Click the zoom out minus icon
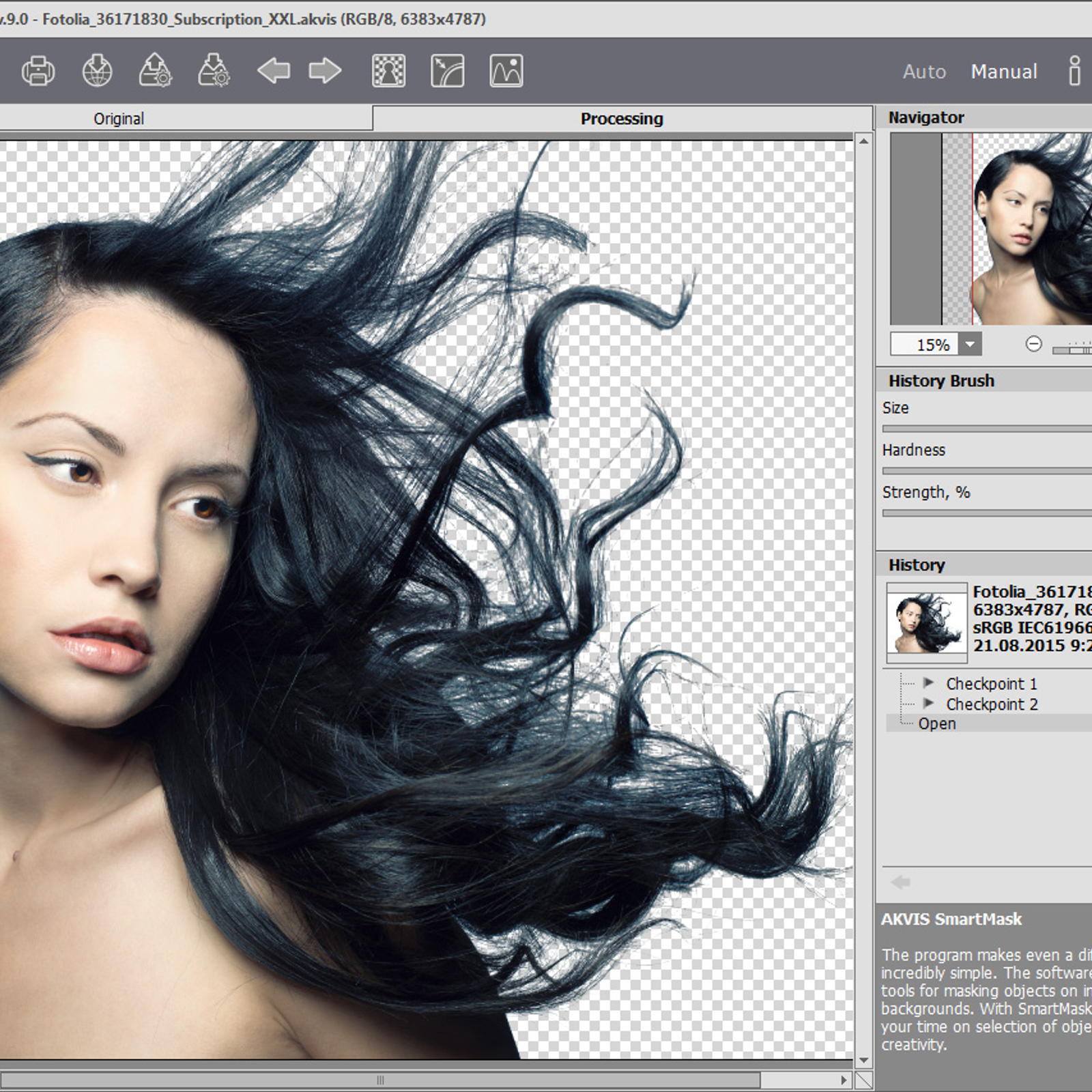The width and height of the screenshot is (1092, 1092). (1034, 344)
